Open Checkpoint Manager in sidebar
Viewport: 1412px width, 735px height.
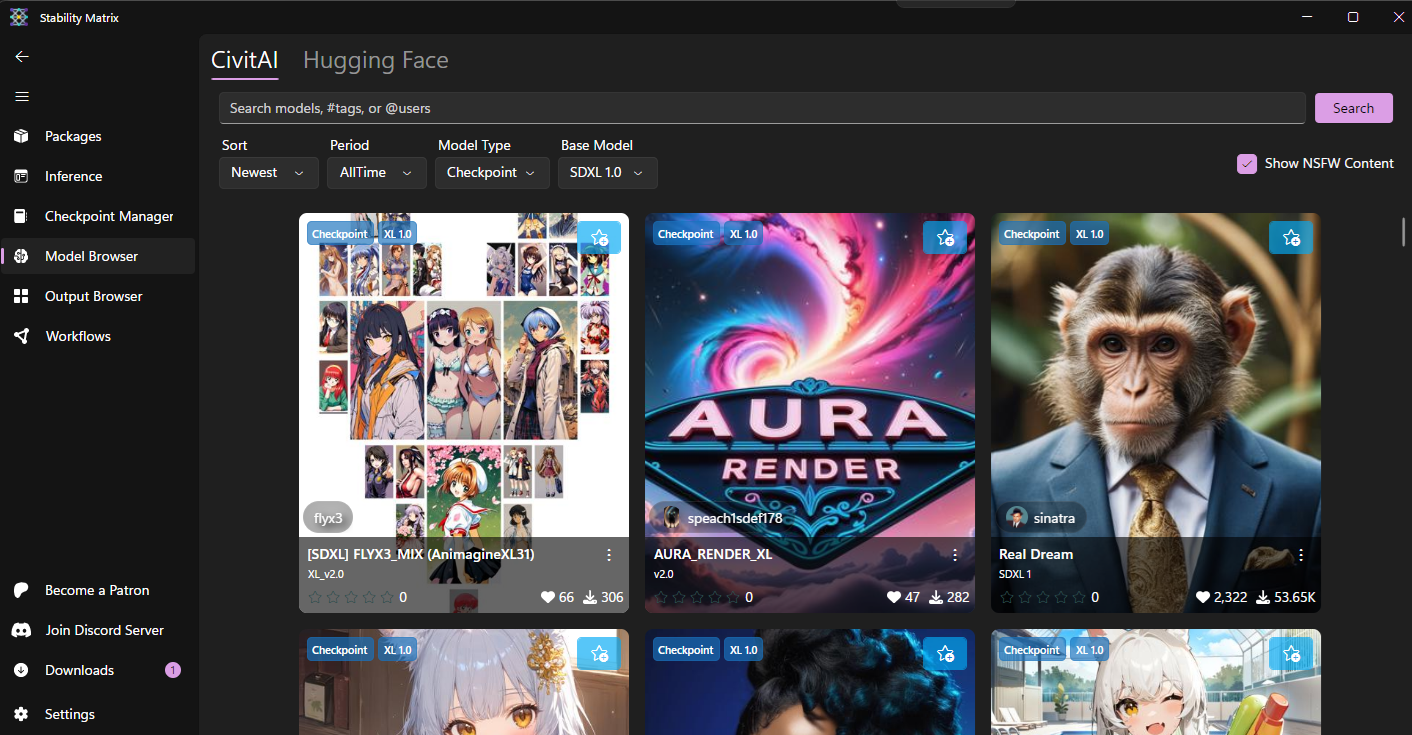[108, 216]
